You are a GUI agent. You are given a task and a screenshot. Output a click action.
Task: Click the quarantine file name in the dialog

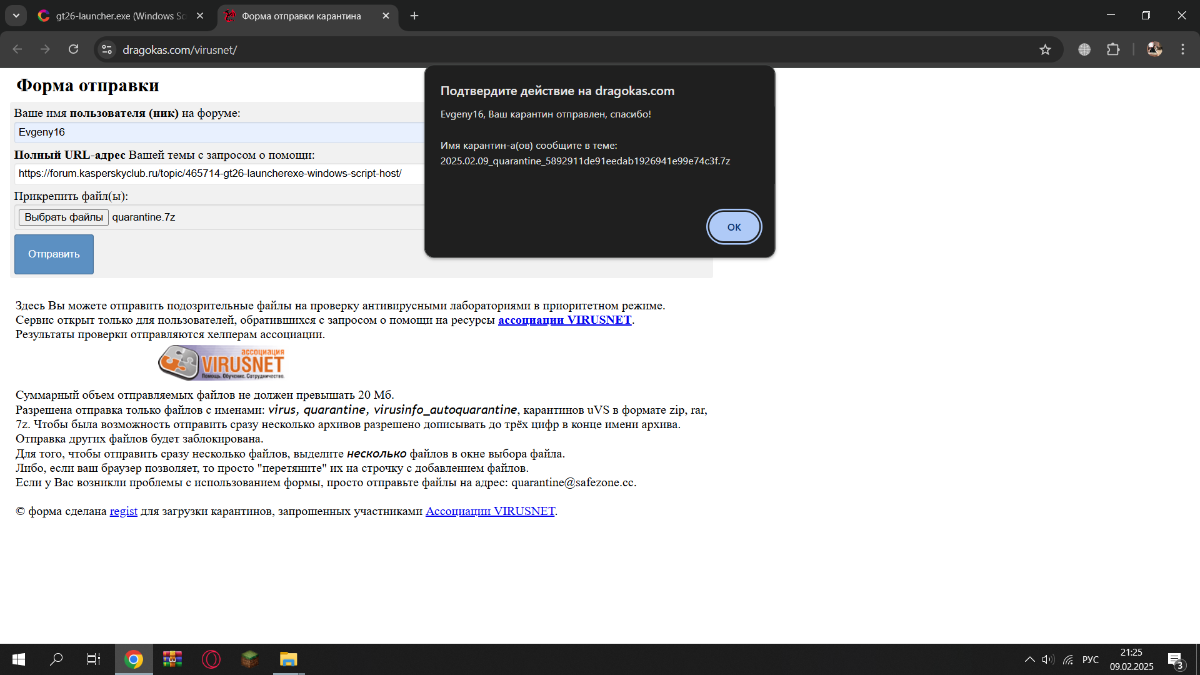(x=585, y=160)
